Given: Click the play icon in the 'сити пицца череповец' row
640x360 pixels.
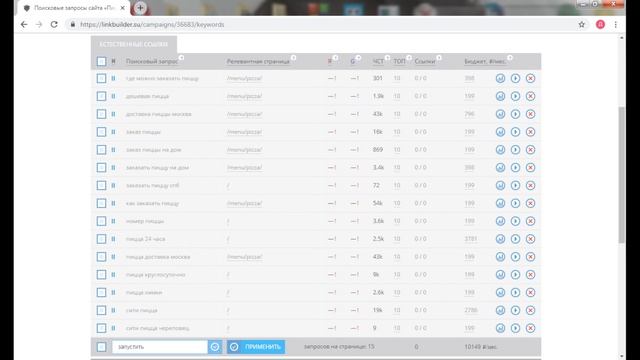Looking at the screenshot, I should 516,328.
